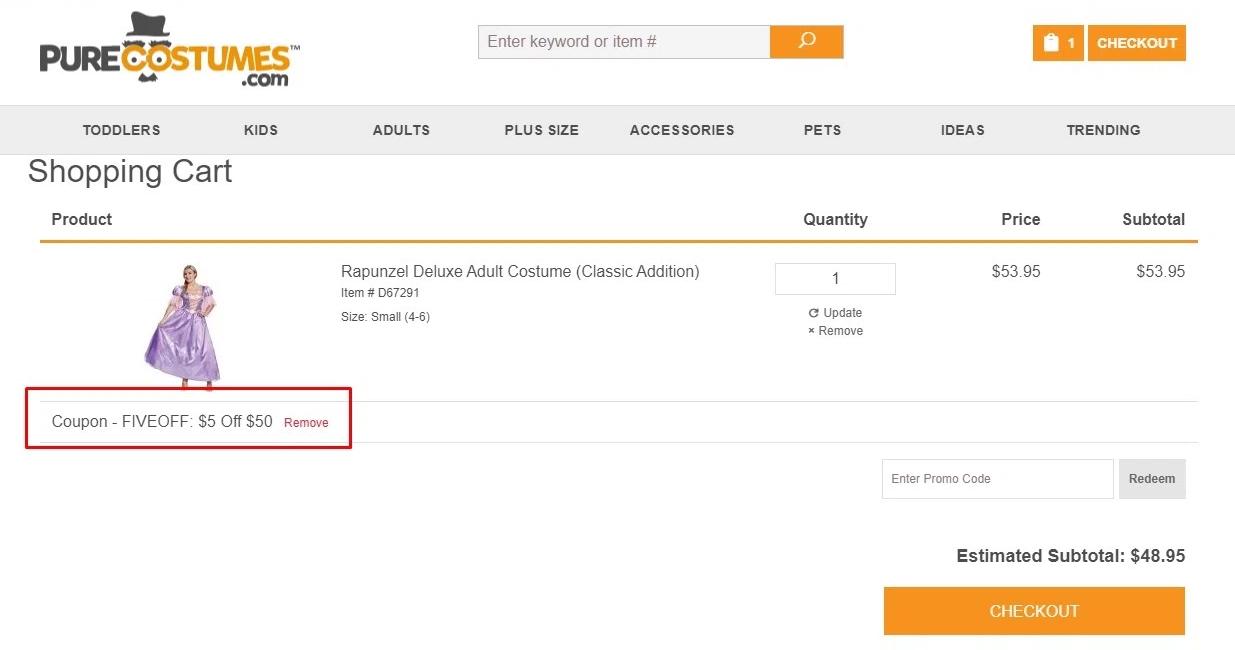Open the ADULTS menu
The height and width of the screenshot is (650, 1235).
(401, 130)
